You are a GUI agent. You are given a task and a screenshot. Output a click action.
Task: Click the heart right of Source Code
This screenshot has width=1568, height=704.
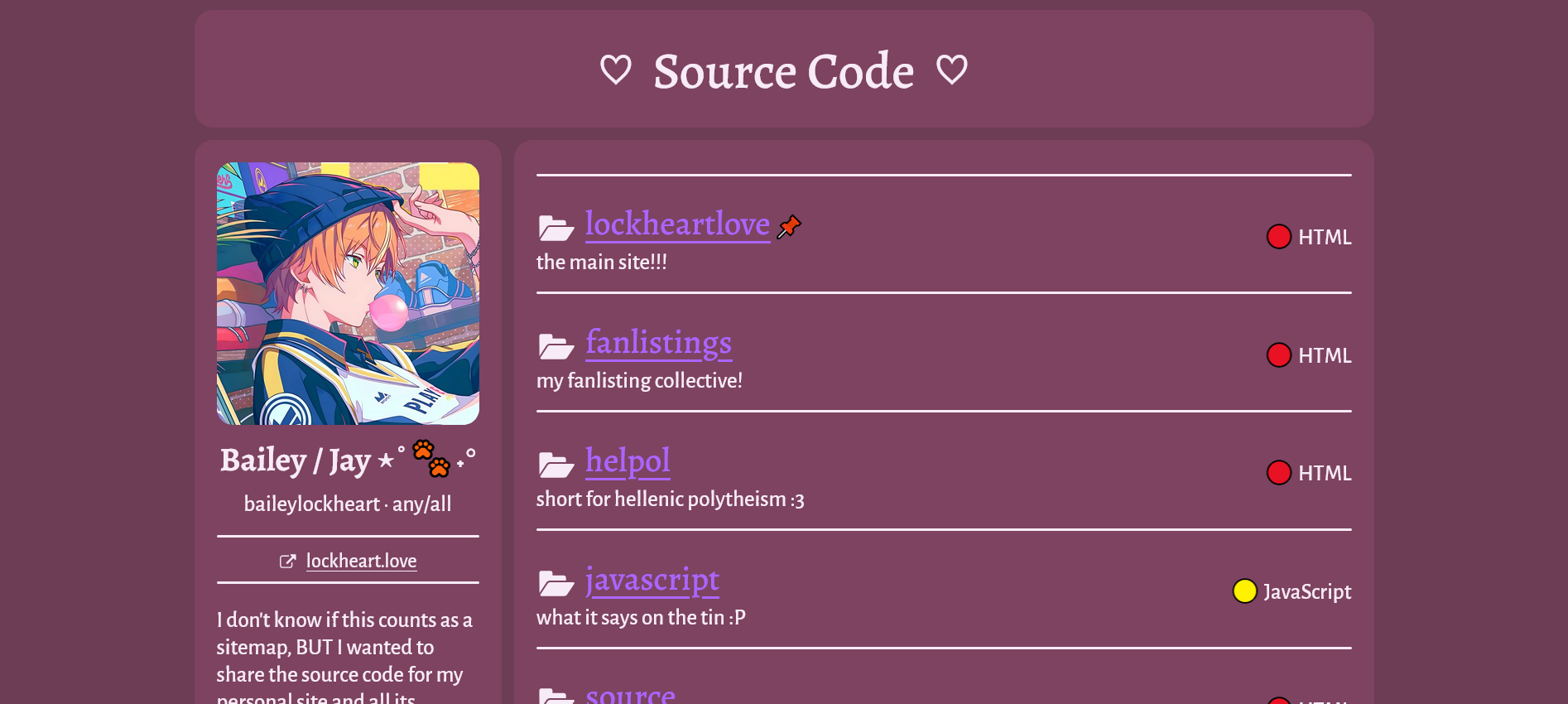(952, 70)
